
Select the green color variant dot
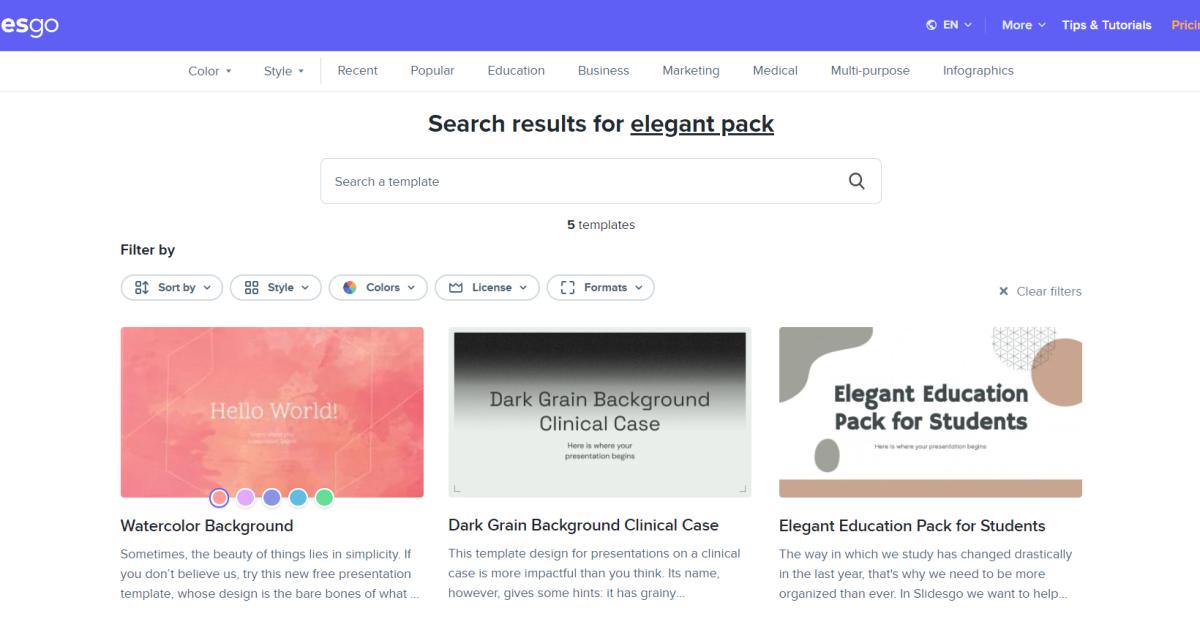tap(324, 498)
